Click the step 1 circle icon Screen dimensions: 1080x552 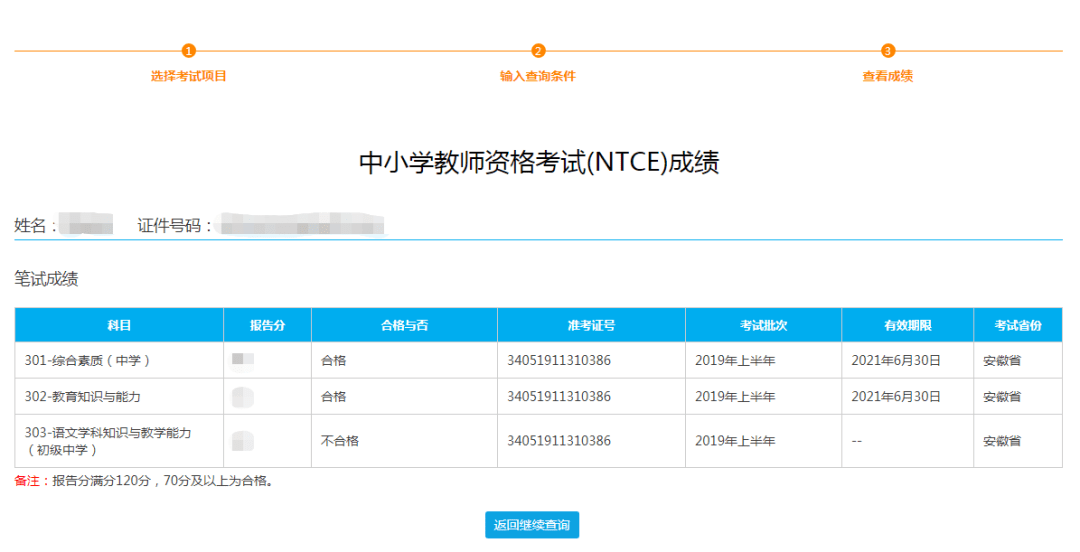[x=189, y=51]
